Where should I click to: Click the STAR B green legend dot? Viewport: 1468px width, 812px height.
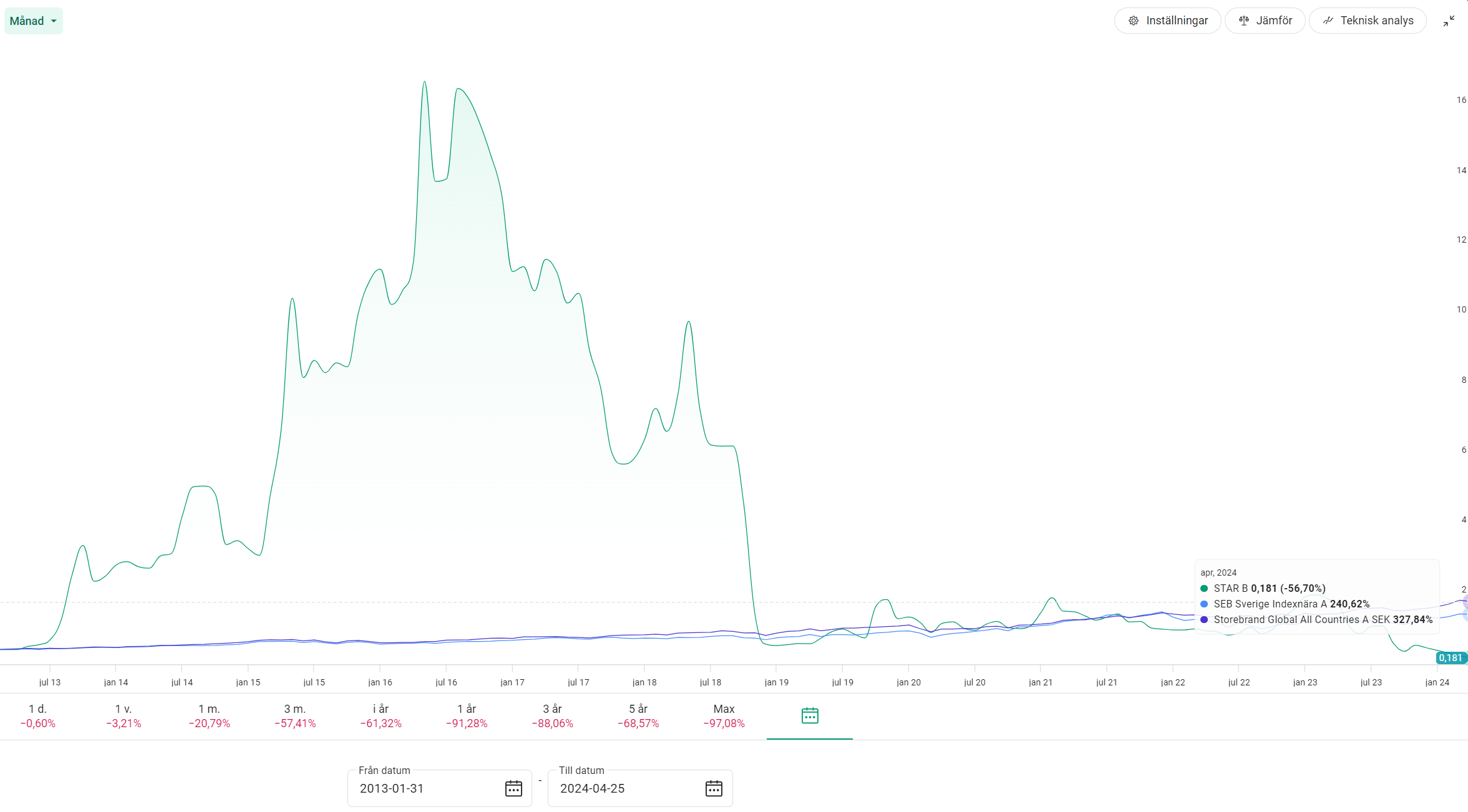1203,588
